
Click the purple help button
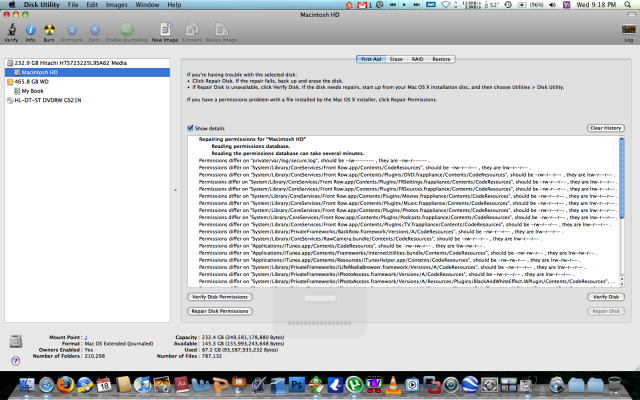(16, 361)
